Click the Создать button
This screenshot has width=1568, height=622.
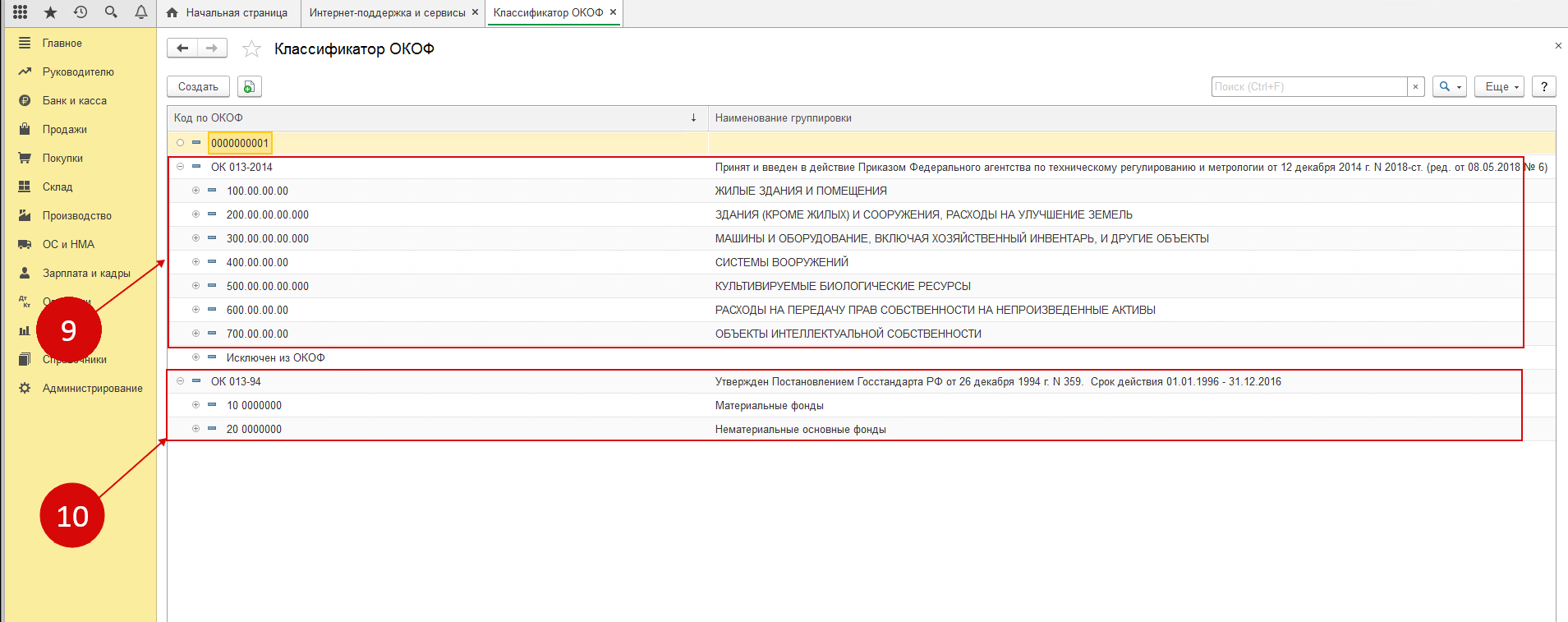click(x=198, y=86)
